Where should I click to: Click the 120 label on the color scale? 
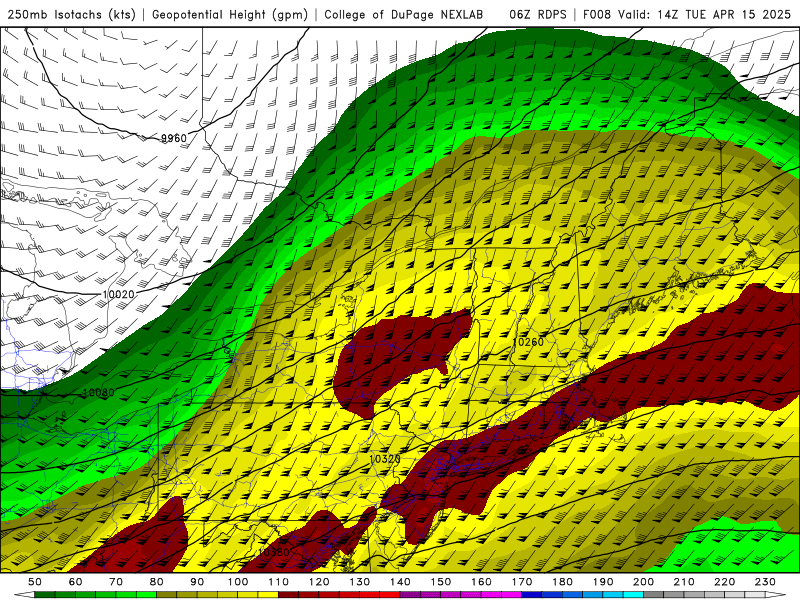tap(319, 582)
